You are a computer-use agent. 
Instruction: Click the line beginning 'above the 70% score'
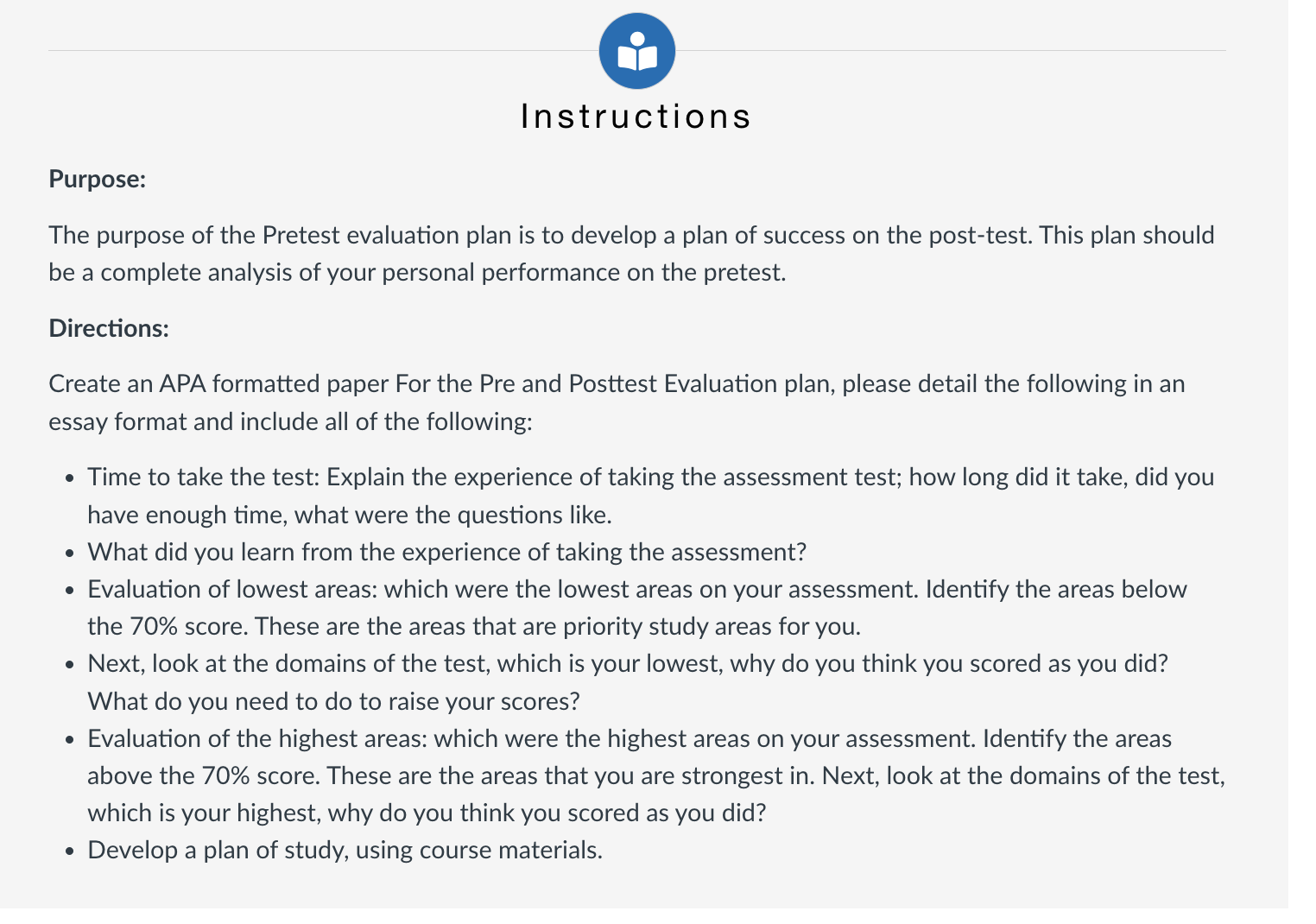[x=656, y=775]
